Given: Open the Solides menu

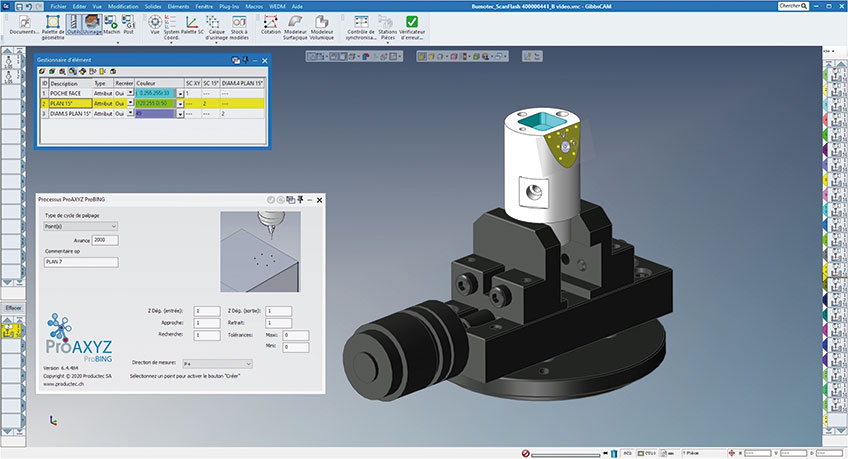Looking at the screenshot, I should tap(151, 6).
